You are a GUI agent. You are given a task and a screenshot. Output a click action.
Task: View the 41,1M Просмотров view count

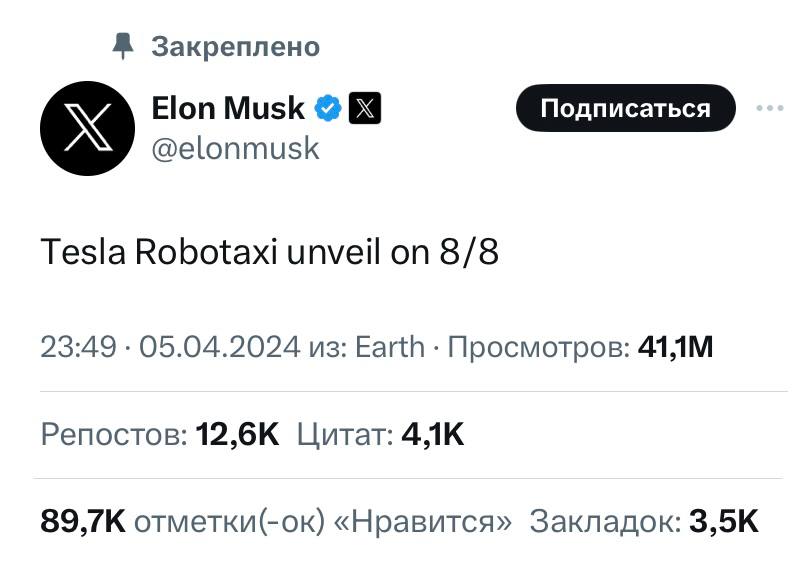(x=675, y=347)
